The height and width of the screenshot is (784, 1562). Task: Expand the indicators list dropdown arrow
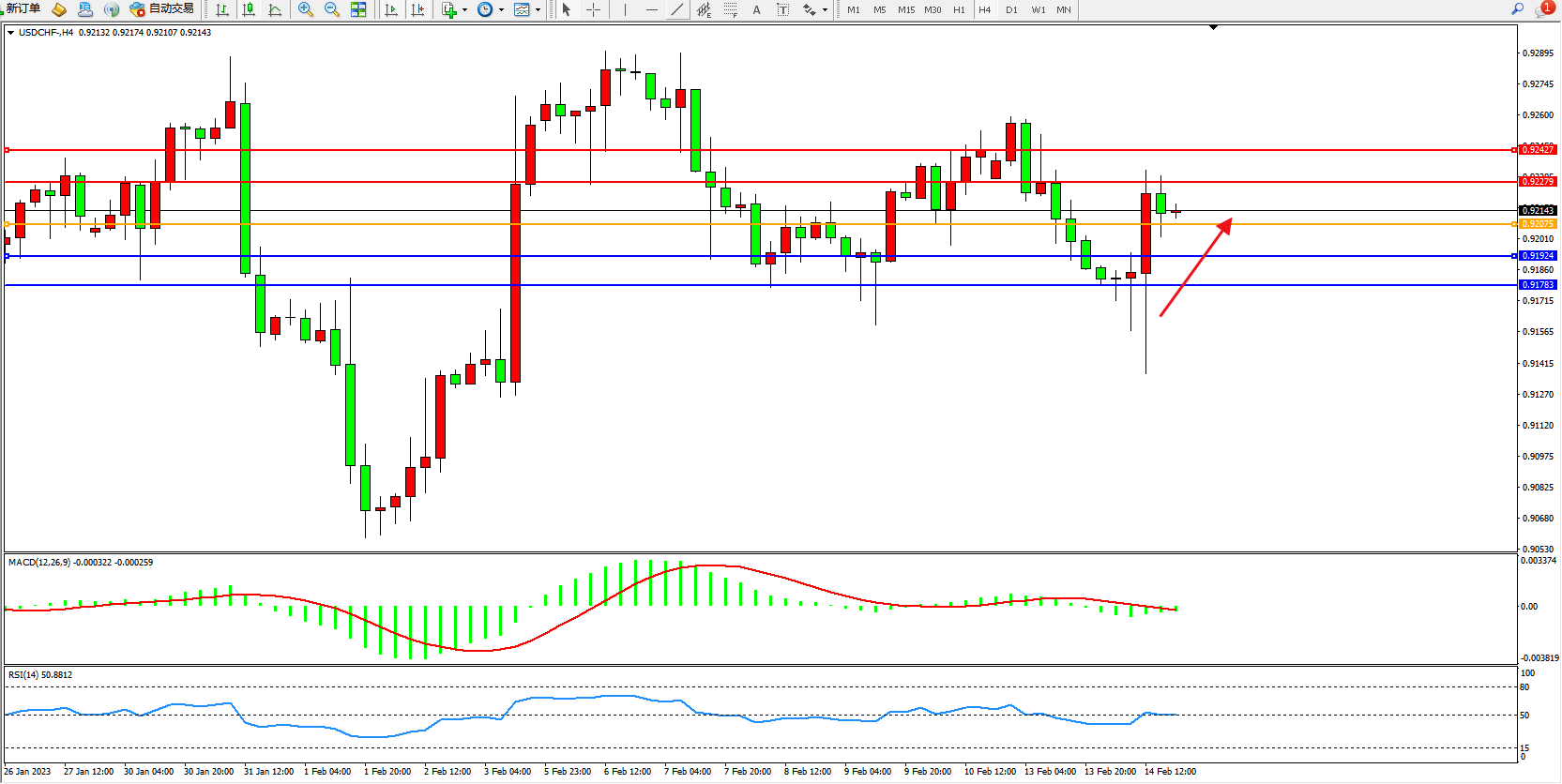[x=464, y=10]
